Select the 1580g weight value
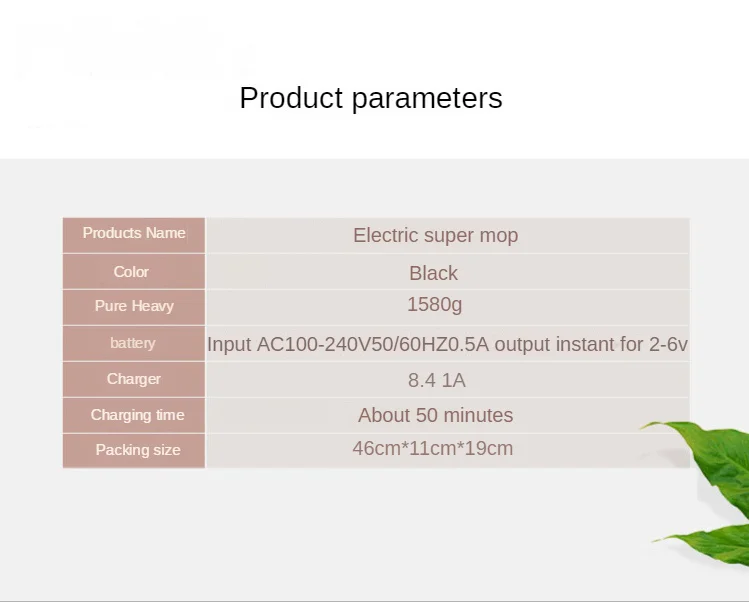The width and height of the screenshot is (749, 602). point(434,304)
